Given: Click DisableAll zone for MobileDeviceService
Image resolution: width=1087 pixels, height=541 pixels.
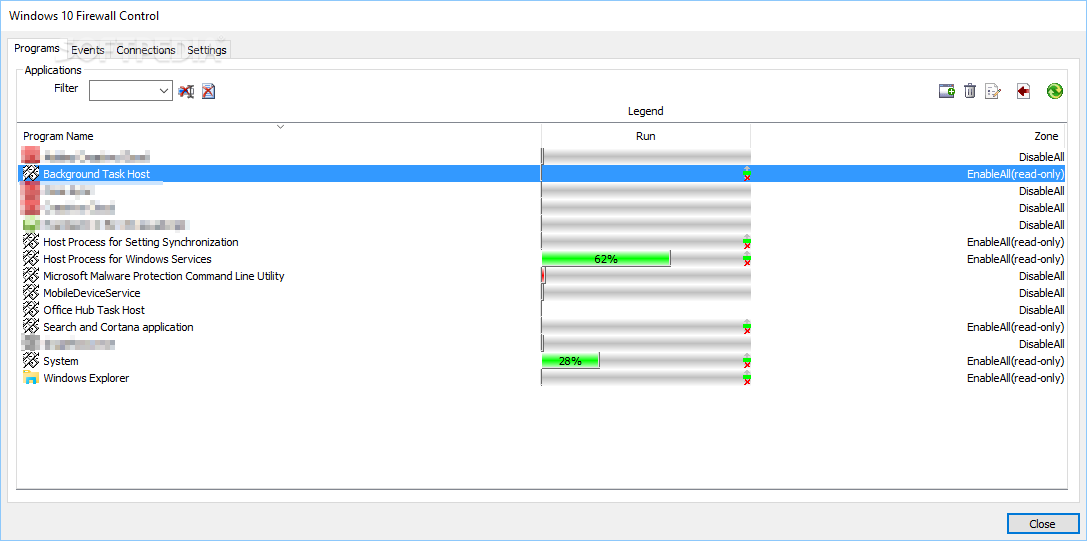Looking at the screenshot, I should coord(1041,293).
